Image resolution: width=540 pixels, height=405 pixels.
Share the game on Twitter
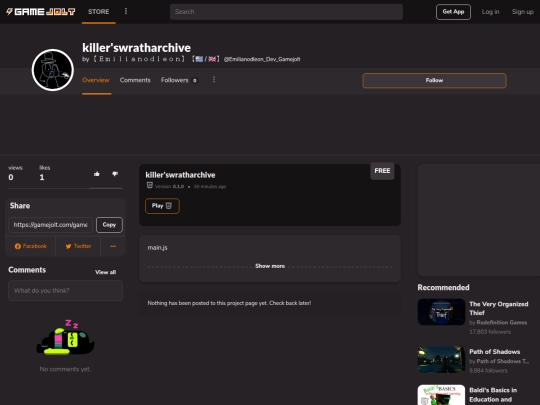click(78, 246)
